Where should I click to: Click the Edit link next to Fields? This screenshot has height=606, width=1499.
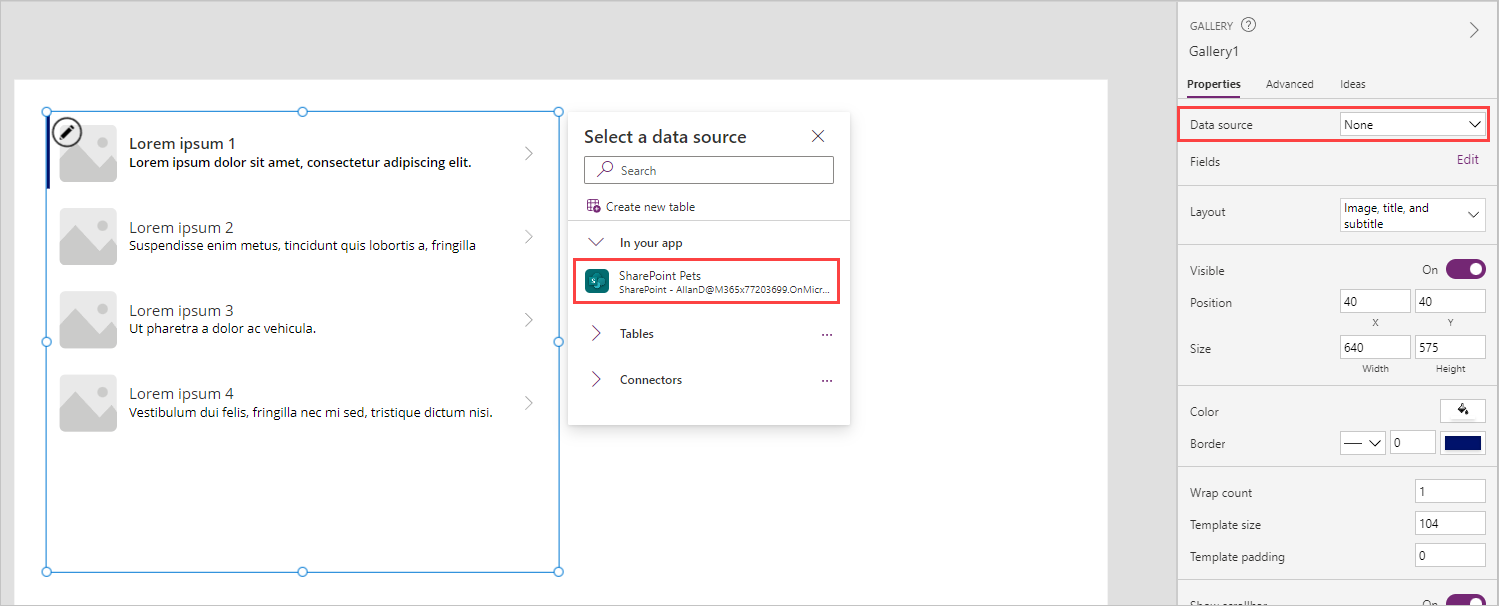click(x=1466, y=159)
